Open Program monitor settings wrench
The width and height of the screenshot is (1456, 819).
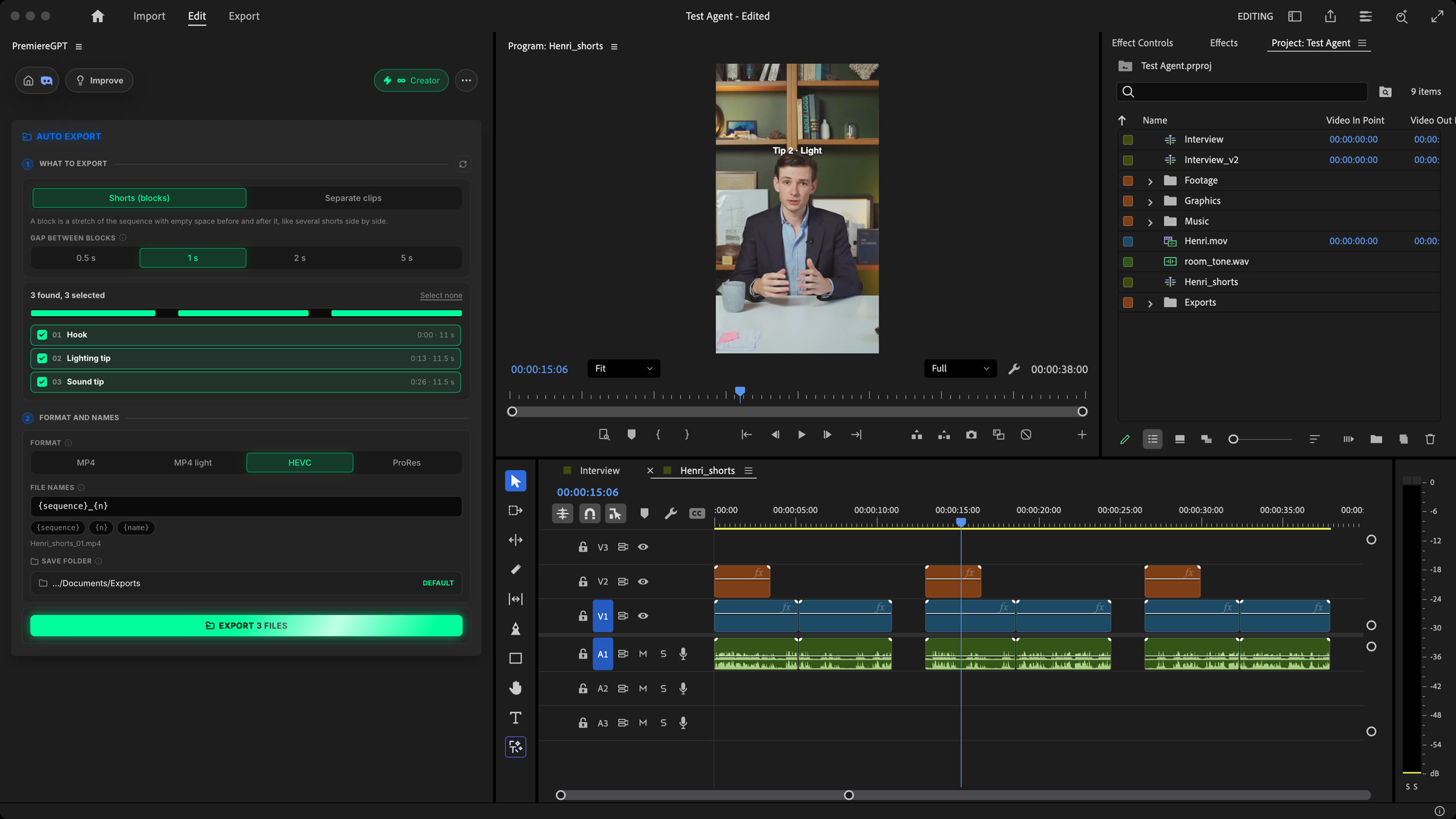1014,369
